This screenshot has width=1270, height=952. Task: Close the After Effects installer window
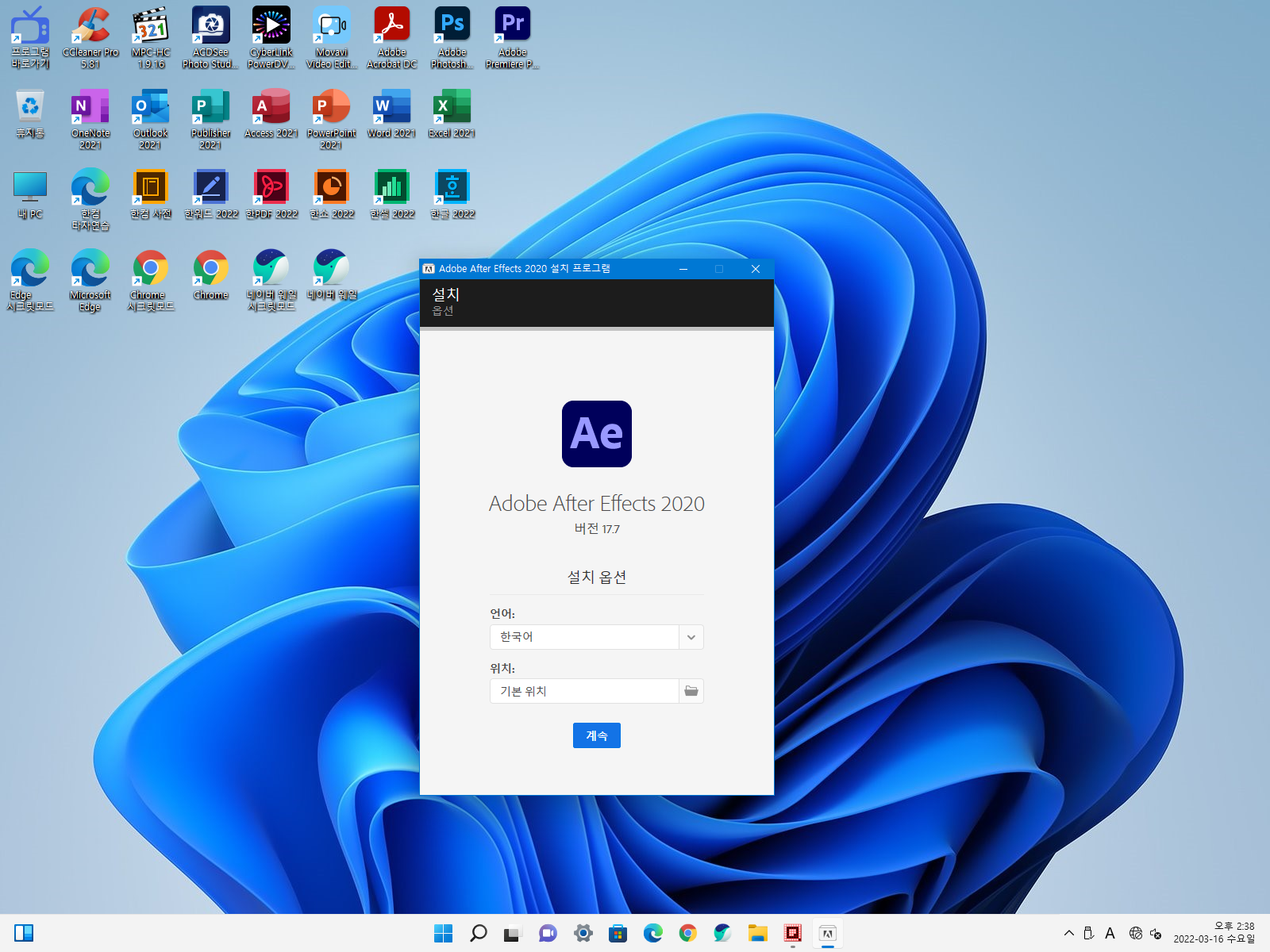click(756, 269)
